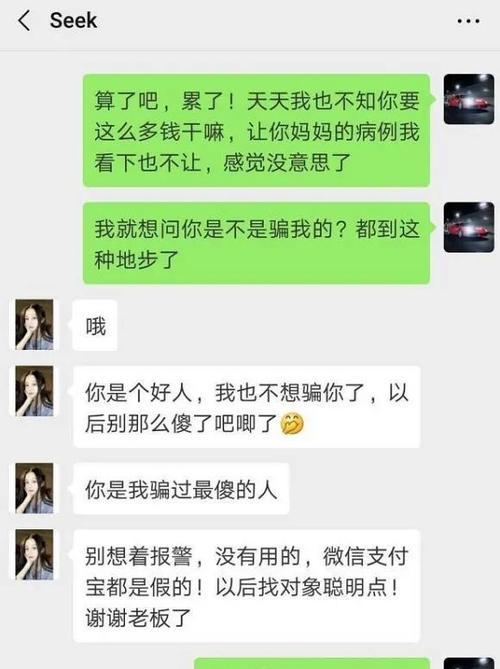Tap the green bubble asking 是不是骗我的
500x669 pixels.
(x=256, y=243)
